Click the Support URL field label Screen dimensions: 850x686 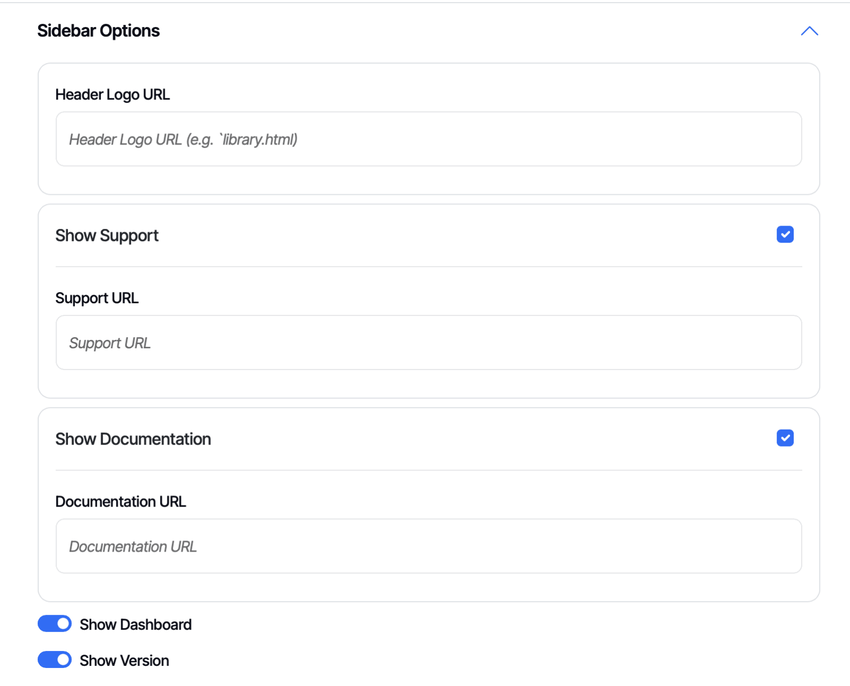point(97,298)
